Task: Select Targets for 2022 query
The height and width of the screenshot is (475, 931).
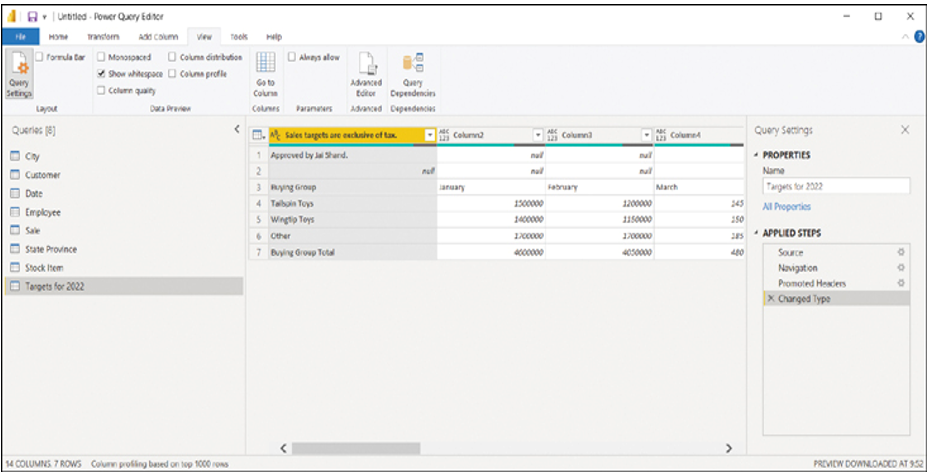Action: pyautogui.click(x=124, y=286)
